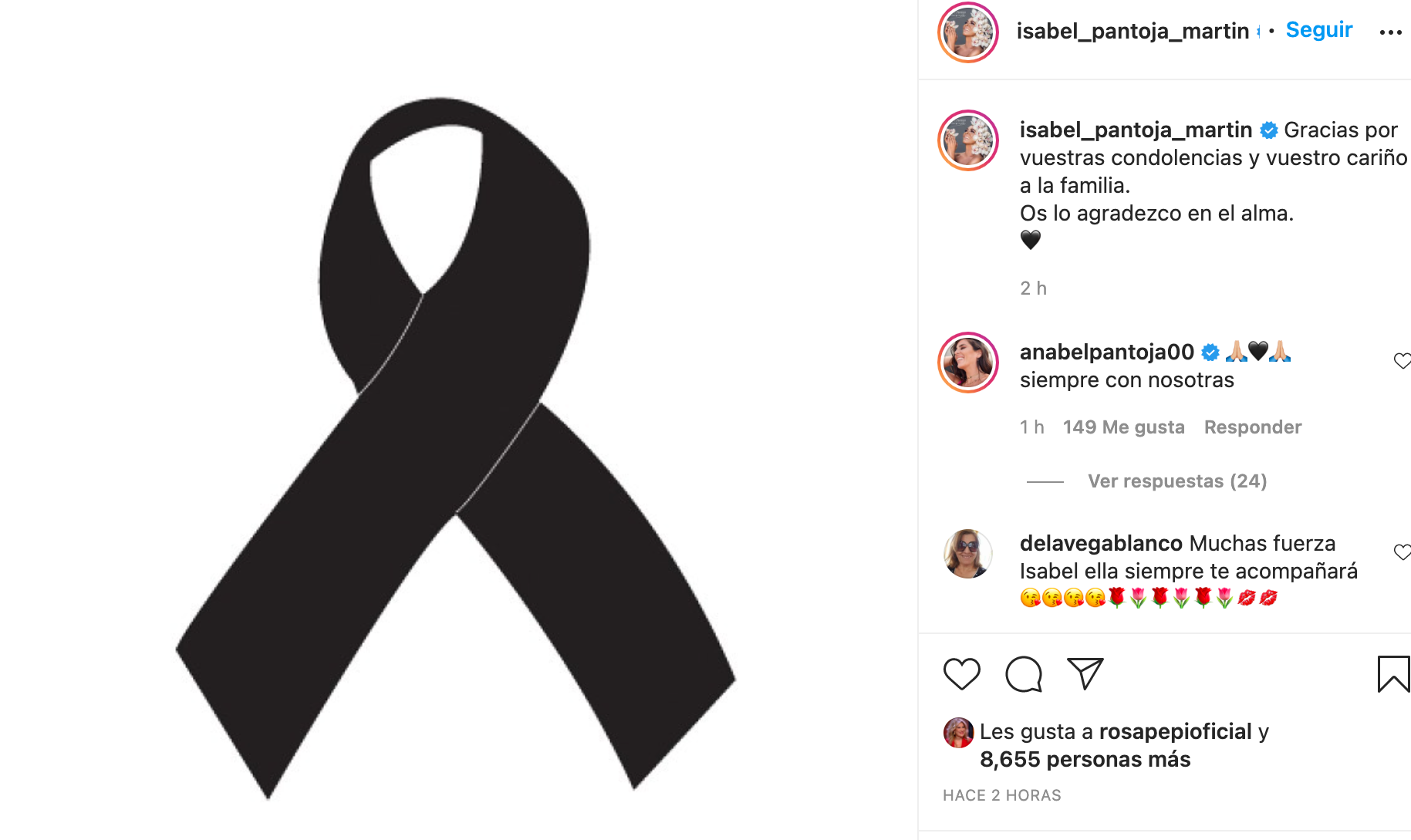The width and height of the screenshot is (1411, 840).
Task: Like delavegablanco's comment with small heart
Action: (1402, 552)
